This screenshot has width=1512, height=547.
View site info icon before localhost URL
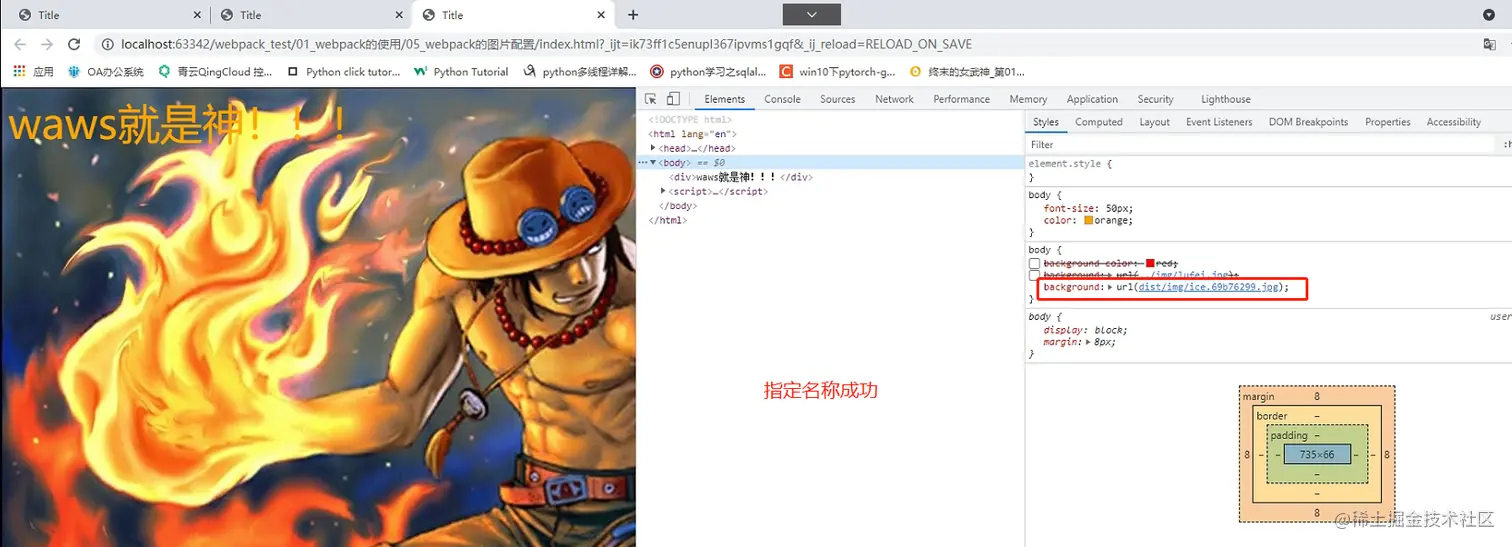click(109, 44)
